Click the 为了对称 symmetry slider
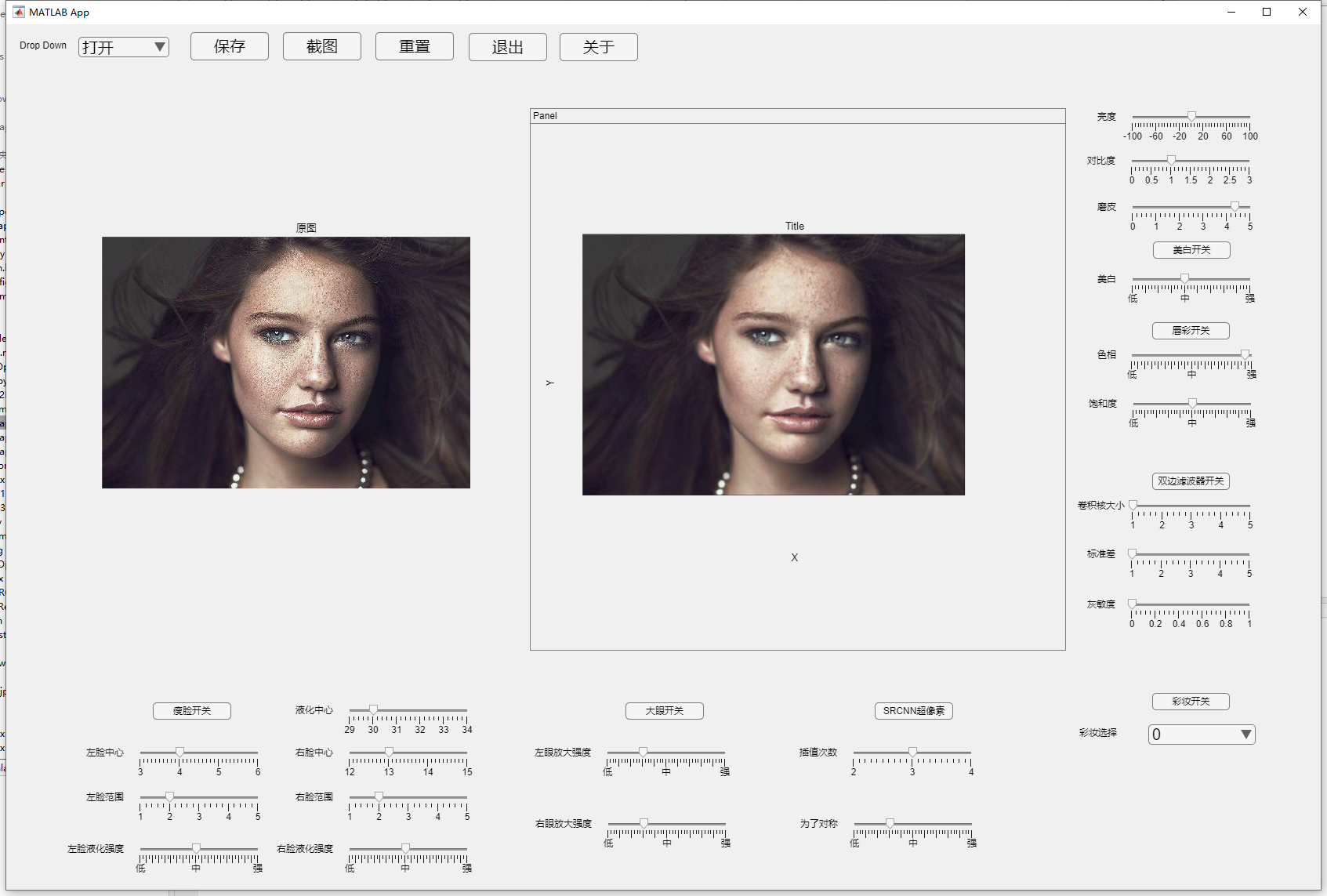 pyautogui.click(x=913, y=823)
